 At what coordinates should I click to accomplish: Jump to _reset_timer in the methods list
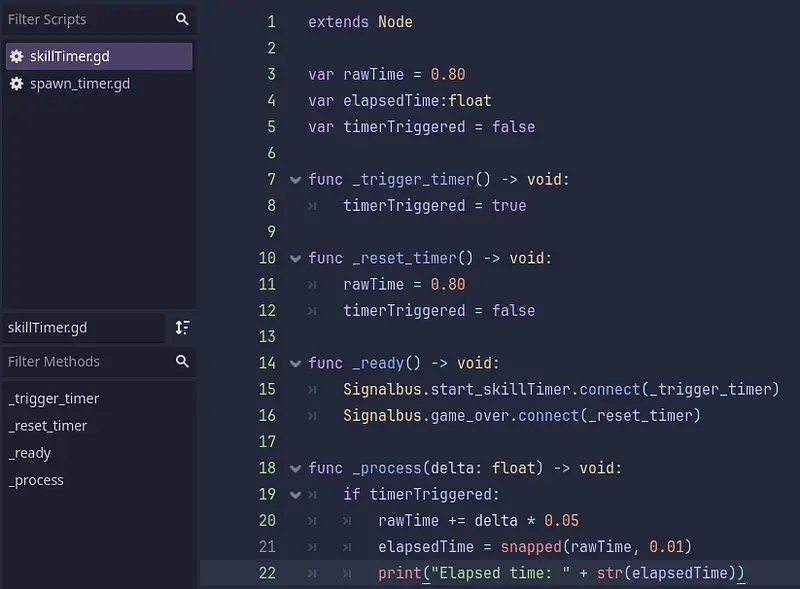click(x=48, y=425)
